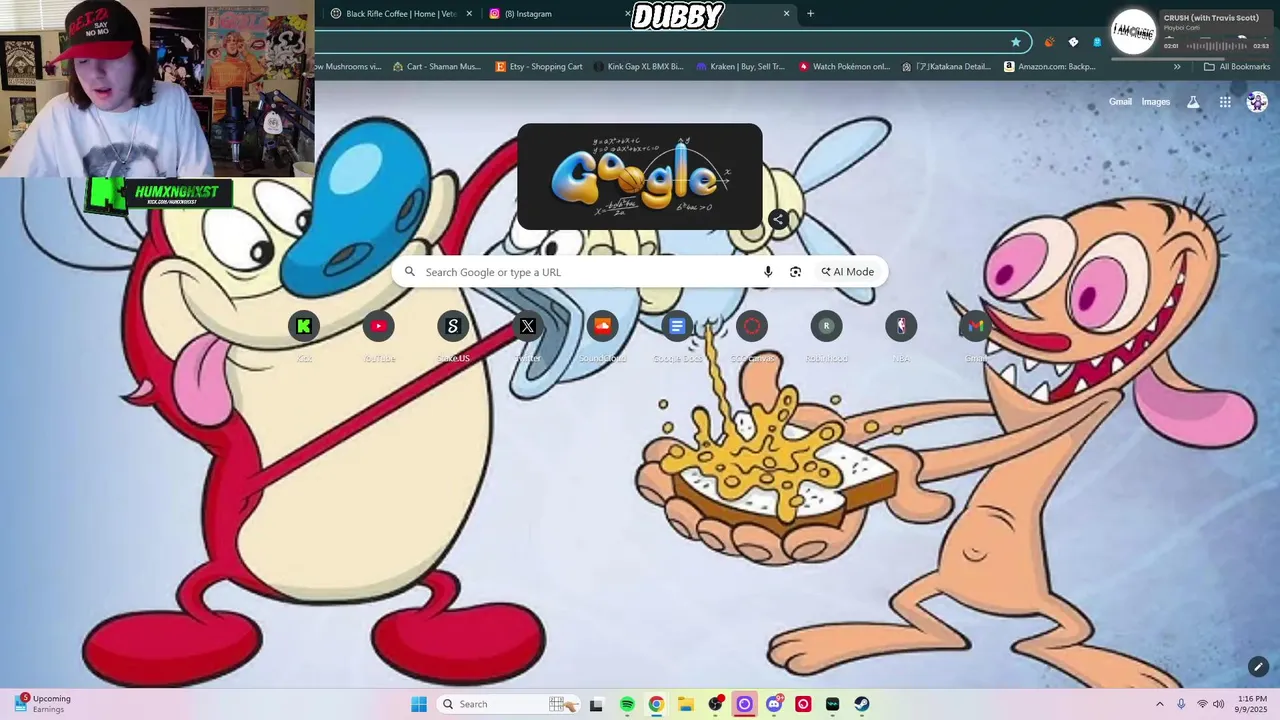Click the AI Mode button
The image size is (1280, 720).
tap(848, 272)
